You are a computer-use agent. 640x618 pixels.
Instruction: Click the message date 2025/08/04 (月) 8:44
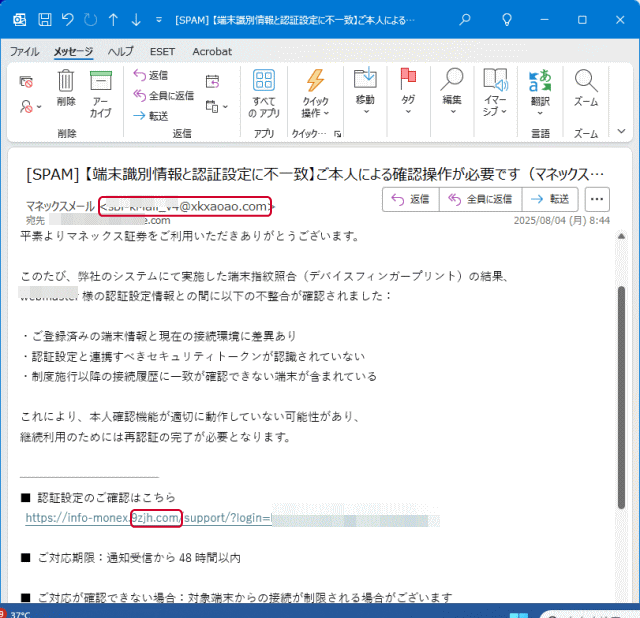tap(562, 220)
